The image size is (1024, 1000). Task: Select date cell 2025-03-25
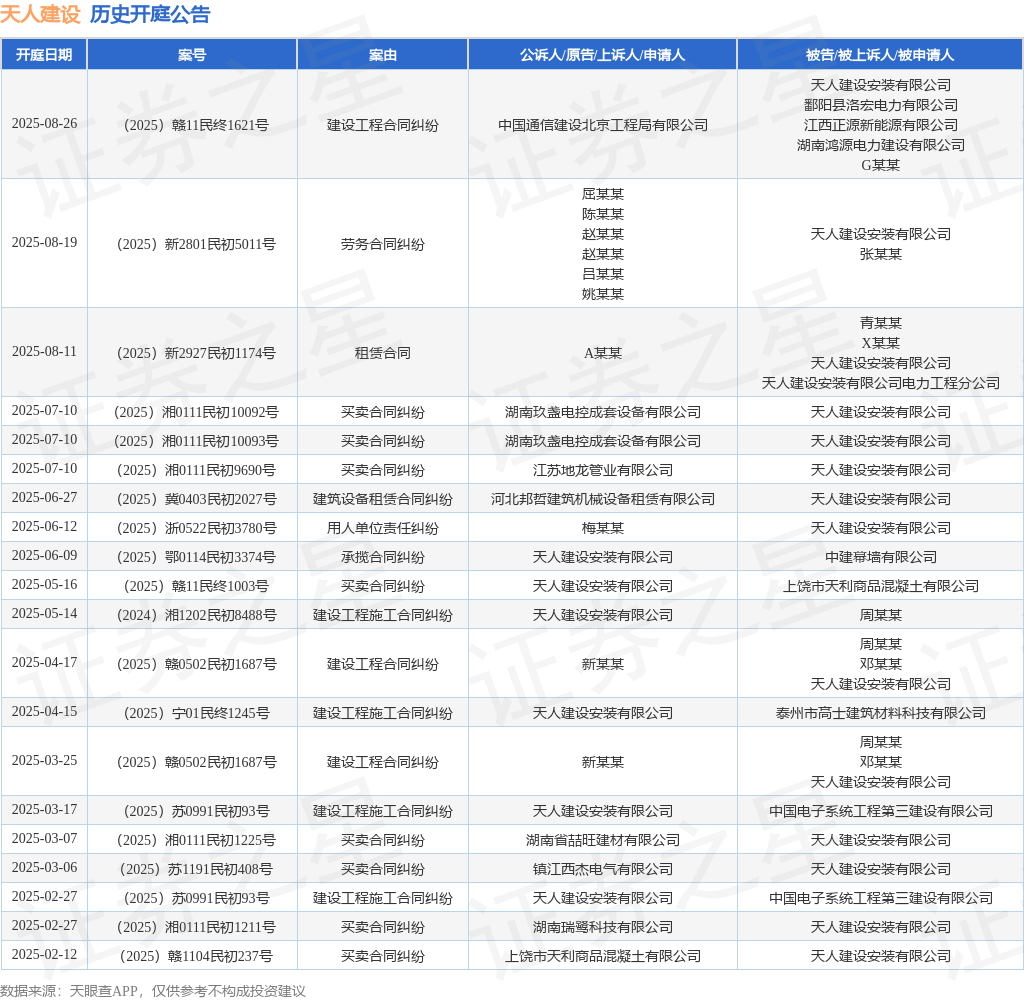[x=44, y=760]
